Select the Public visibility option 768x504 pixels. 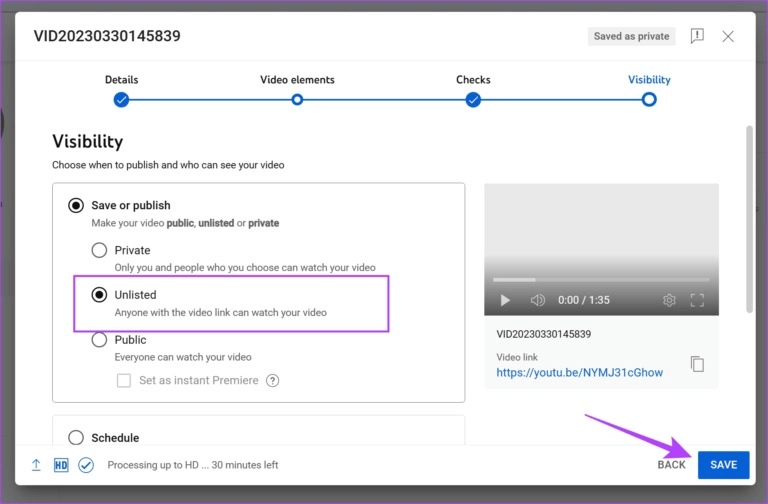click(x=100, y=340)
